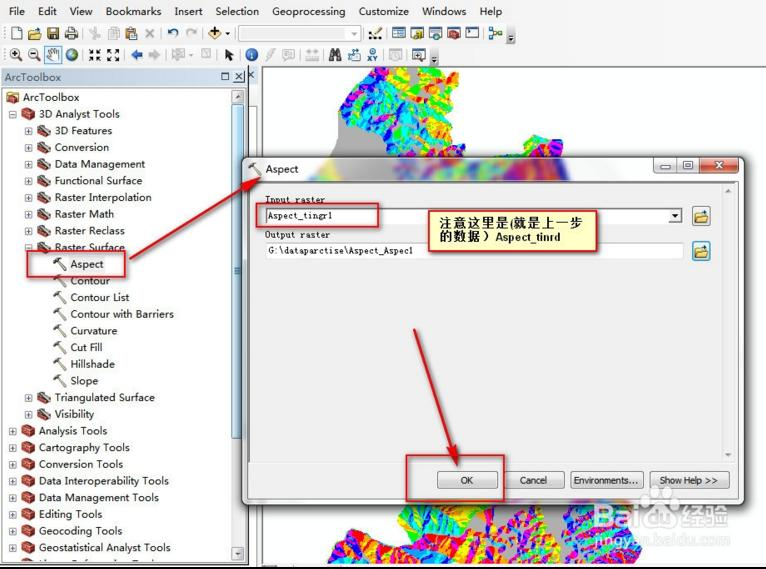The height and width of the screenshot is (569, 766).
Task: Click the Fixed Zoom Out arrows icon
Action: click(113, 55)
